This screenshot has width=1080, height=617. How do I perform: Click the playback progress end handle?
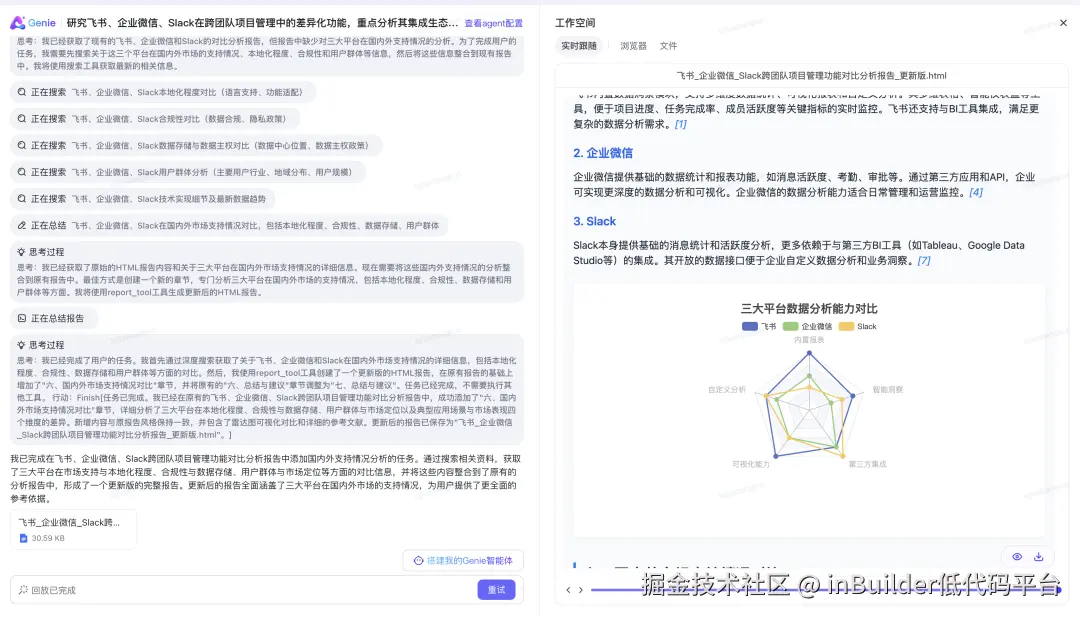(x=1058, y=590)
